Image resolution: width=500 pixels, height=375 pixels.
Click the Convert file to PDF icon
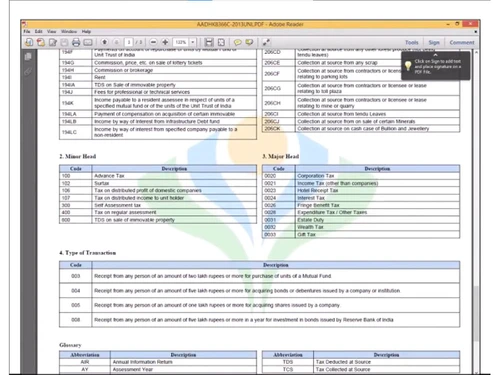tap(41, 42)
